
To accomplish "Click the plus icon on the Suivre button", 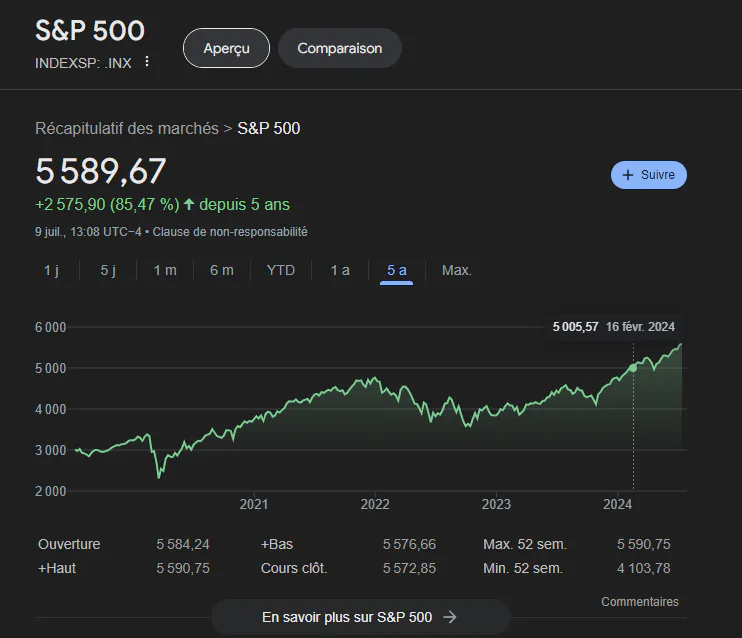I will [627, 175].
